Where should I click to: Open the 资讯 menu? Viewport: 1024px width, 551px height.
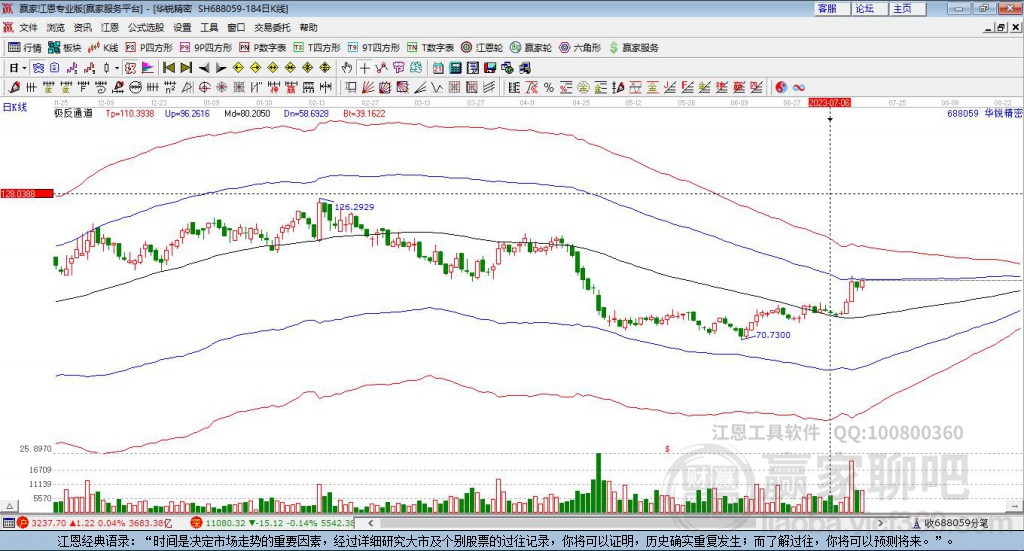(82, 27)
